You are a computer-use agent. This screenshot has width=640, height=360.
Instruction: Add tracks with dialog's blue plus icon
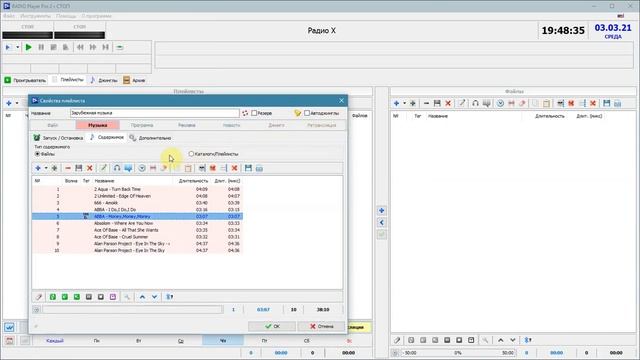(38, 168)
